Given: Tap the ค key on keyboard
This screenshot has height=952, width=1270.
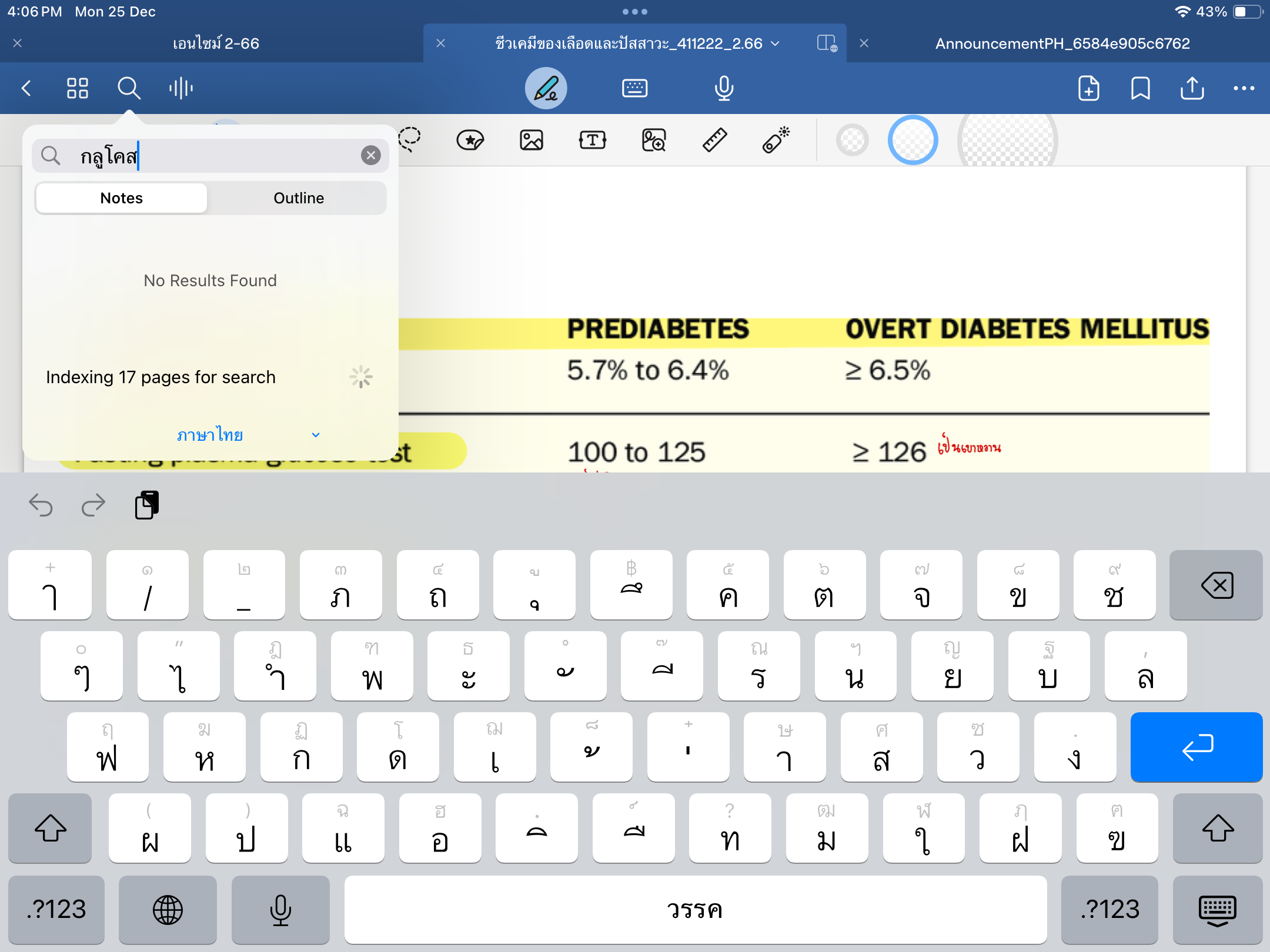Looking at the screenshot, I should coord(727,585).
